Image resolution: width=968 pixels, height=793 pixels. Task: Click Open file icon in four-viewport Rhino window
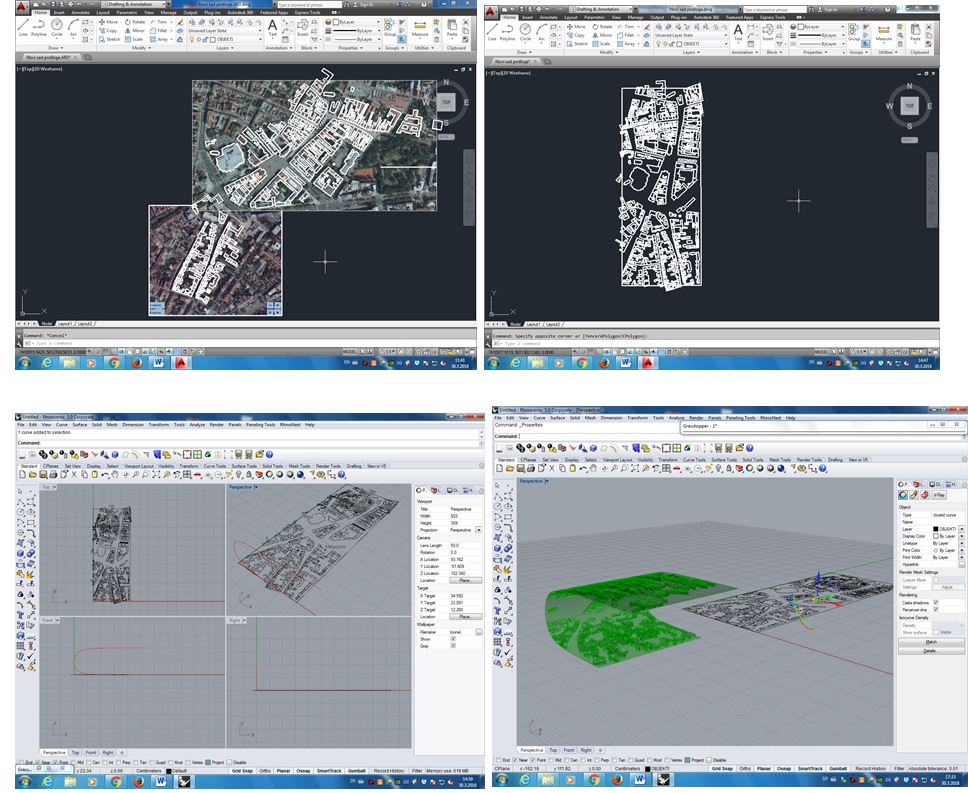pyautogui.click(x=33, y=475)
